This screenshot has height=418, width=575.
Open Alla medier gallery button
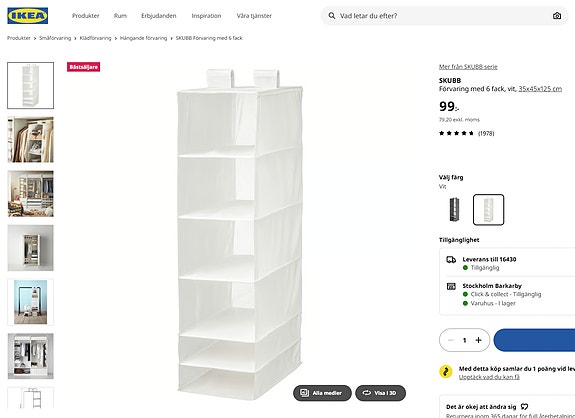coord(322,393)
